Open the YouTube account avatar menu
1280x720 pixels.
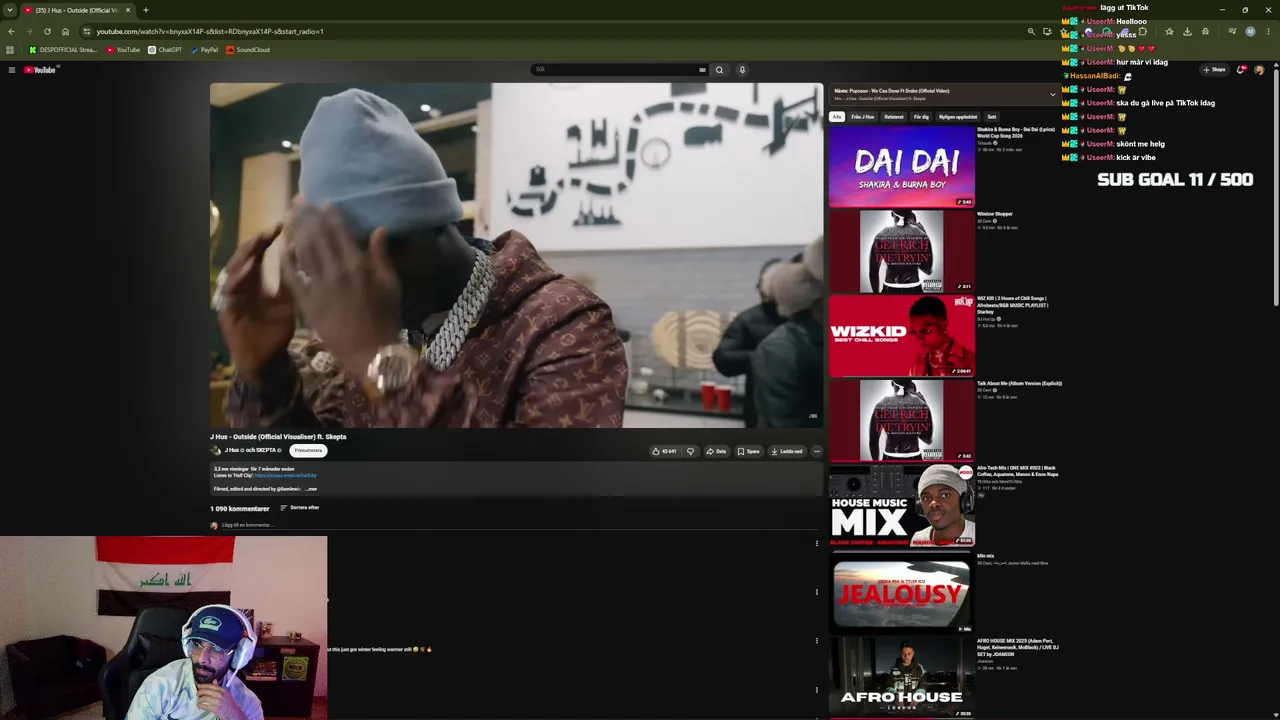pos(1259,70)
